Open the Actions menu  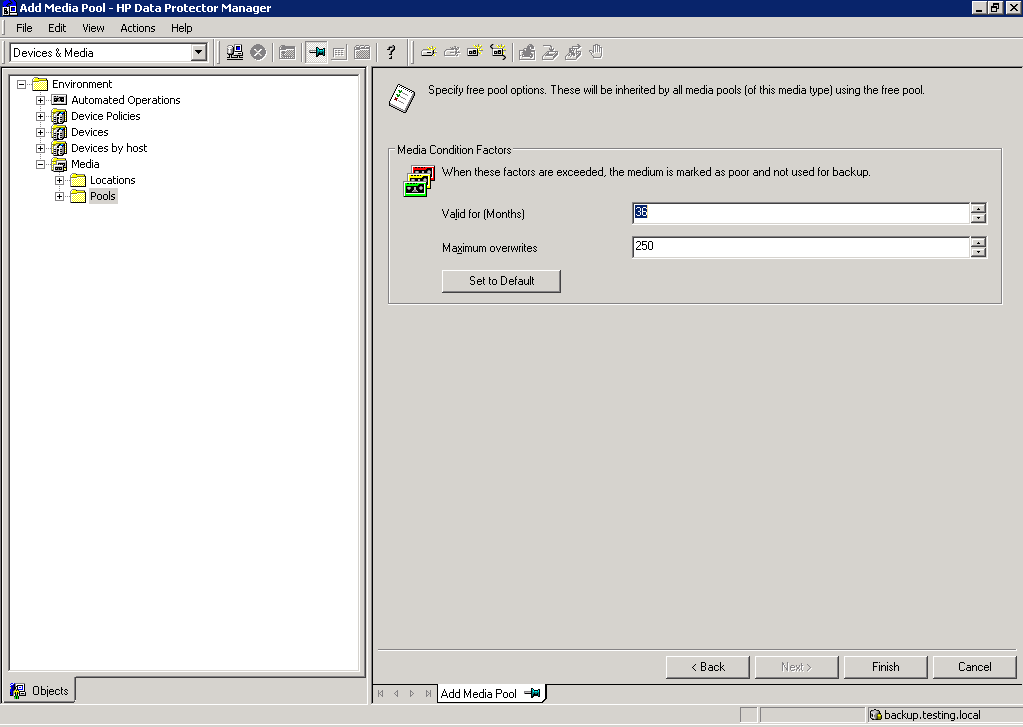[x=138, y=28]
